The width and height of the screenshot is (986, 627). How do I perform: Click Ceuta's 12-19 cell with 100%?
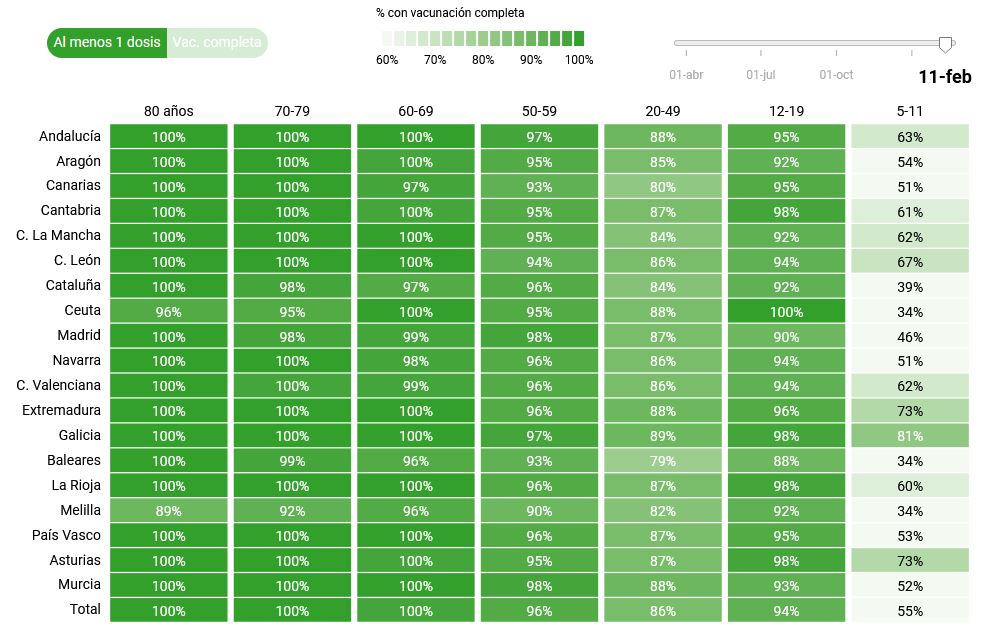tap(786, 311)
